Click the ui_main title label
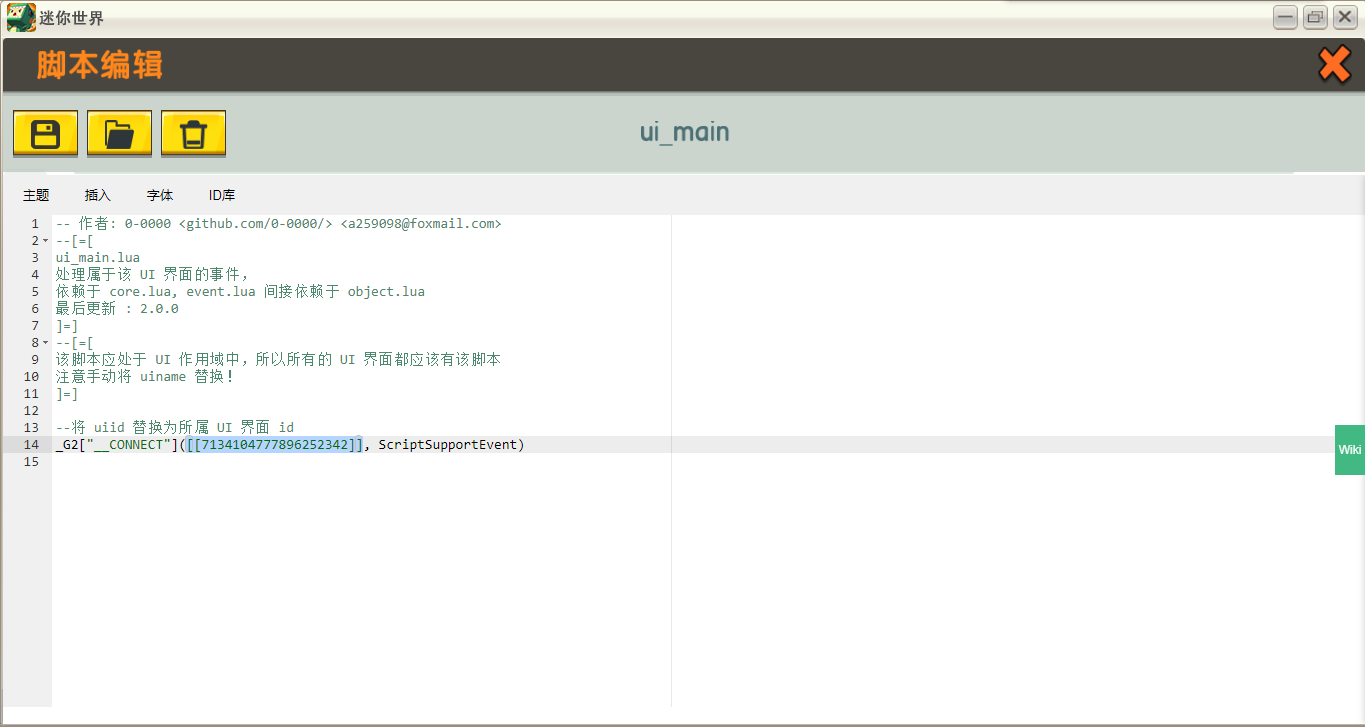Image resolution: width=1365 pixels, height=727 pixels. (x=684, y=131)
